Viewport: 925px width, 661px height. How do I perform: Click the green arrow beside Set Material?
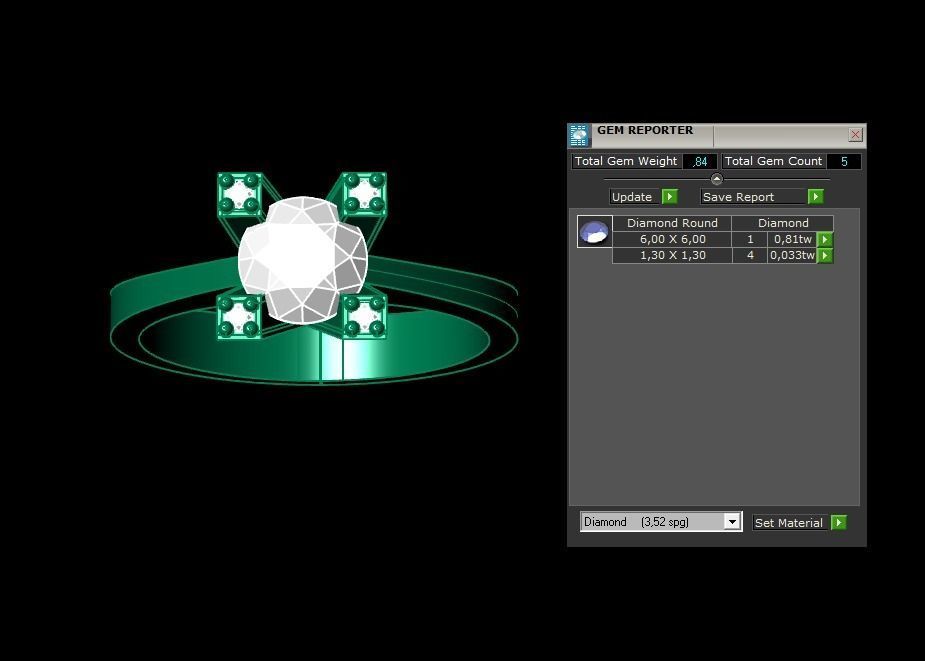click(x=838, y=522)
